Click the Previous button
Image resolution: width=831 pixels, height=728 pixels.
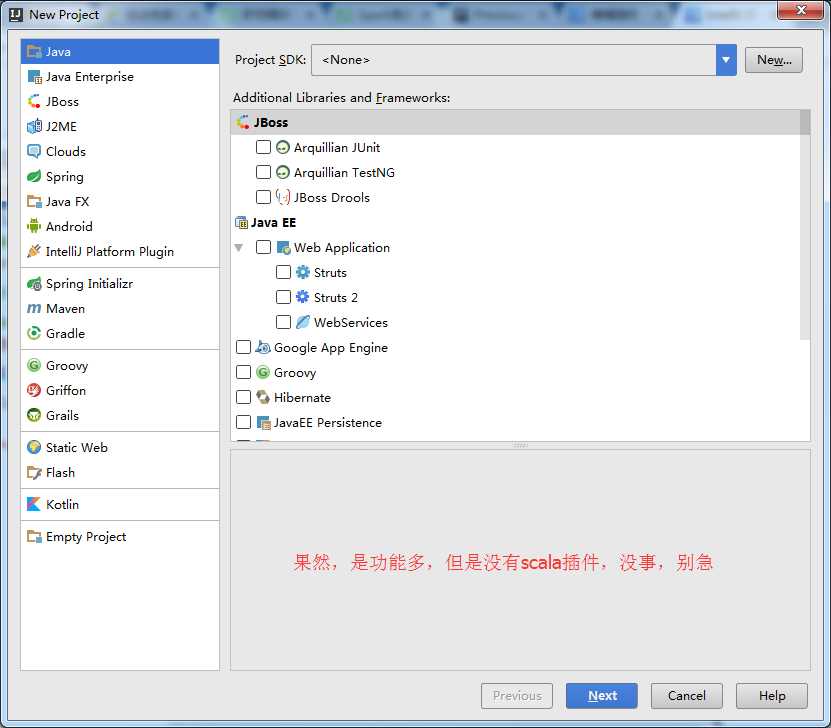coord(517,696)
